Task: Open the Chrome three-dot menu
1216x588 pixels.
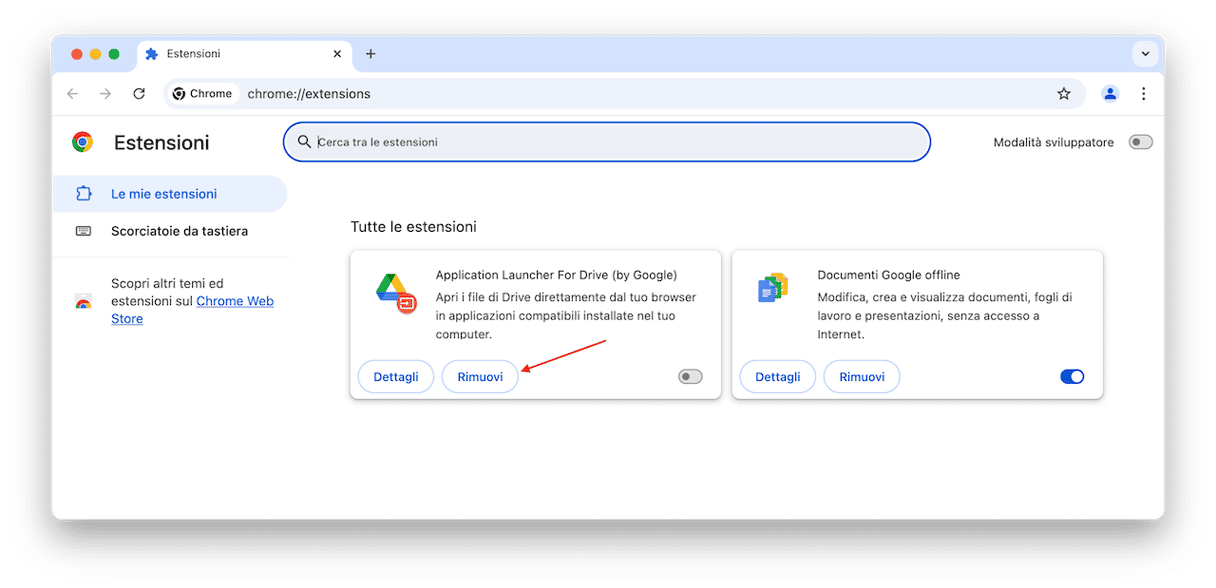Action: pos(1143,94)
